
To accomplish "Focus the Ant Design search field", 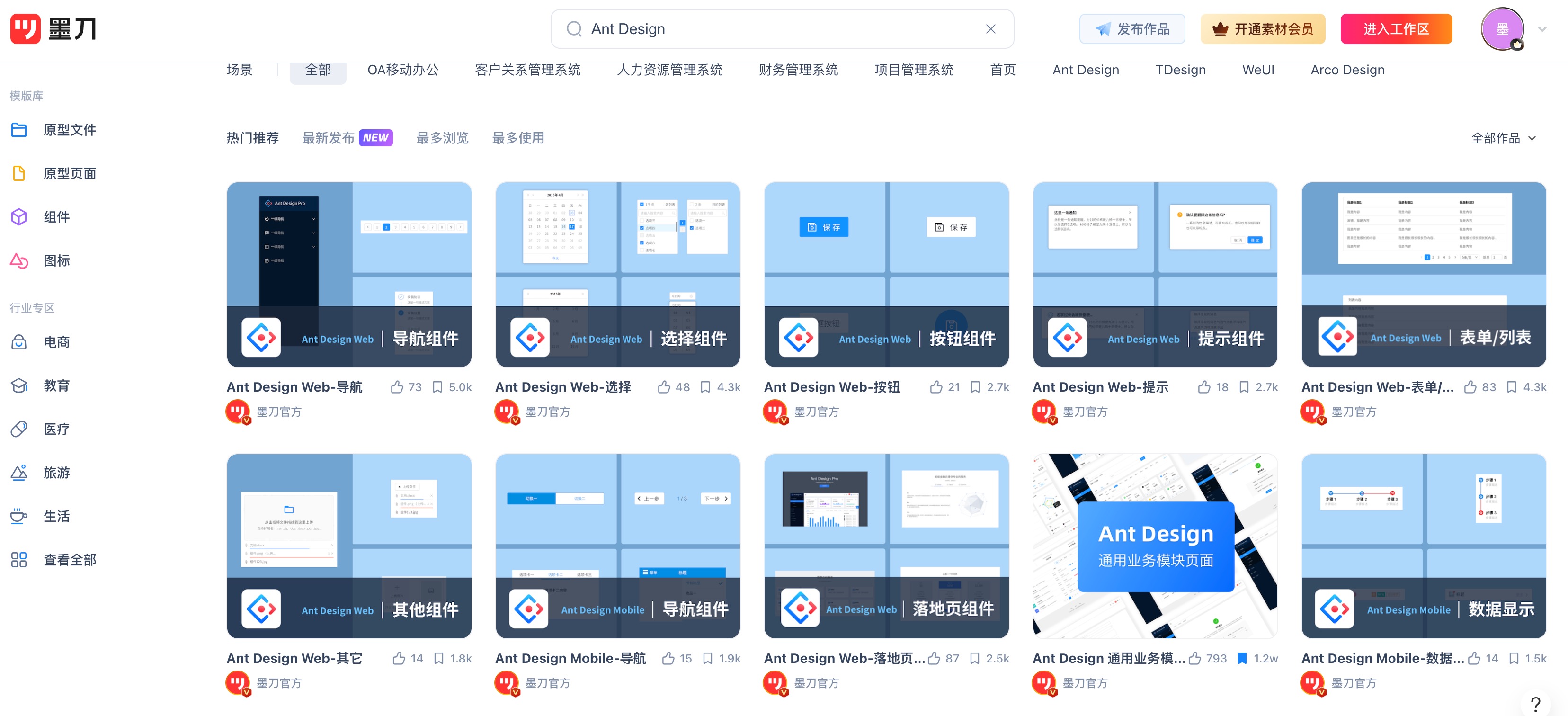I will tap(782, 28).
